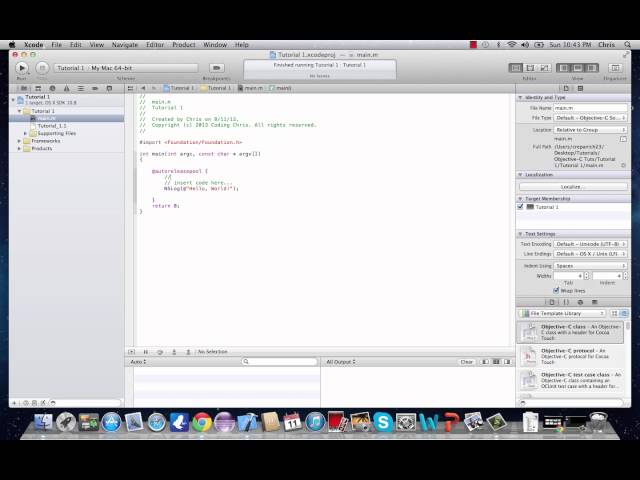Toggle the Breakpoints button in the toolbar
Image resolution: width=640 pixels, height=480 pixels.
coord(217,68)
